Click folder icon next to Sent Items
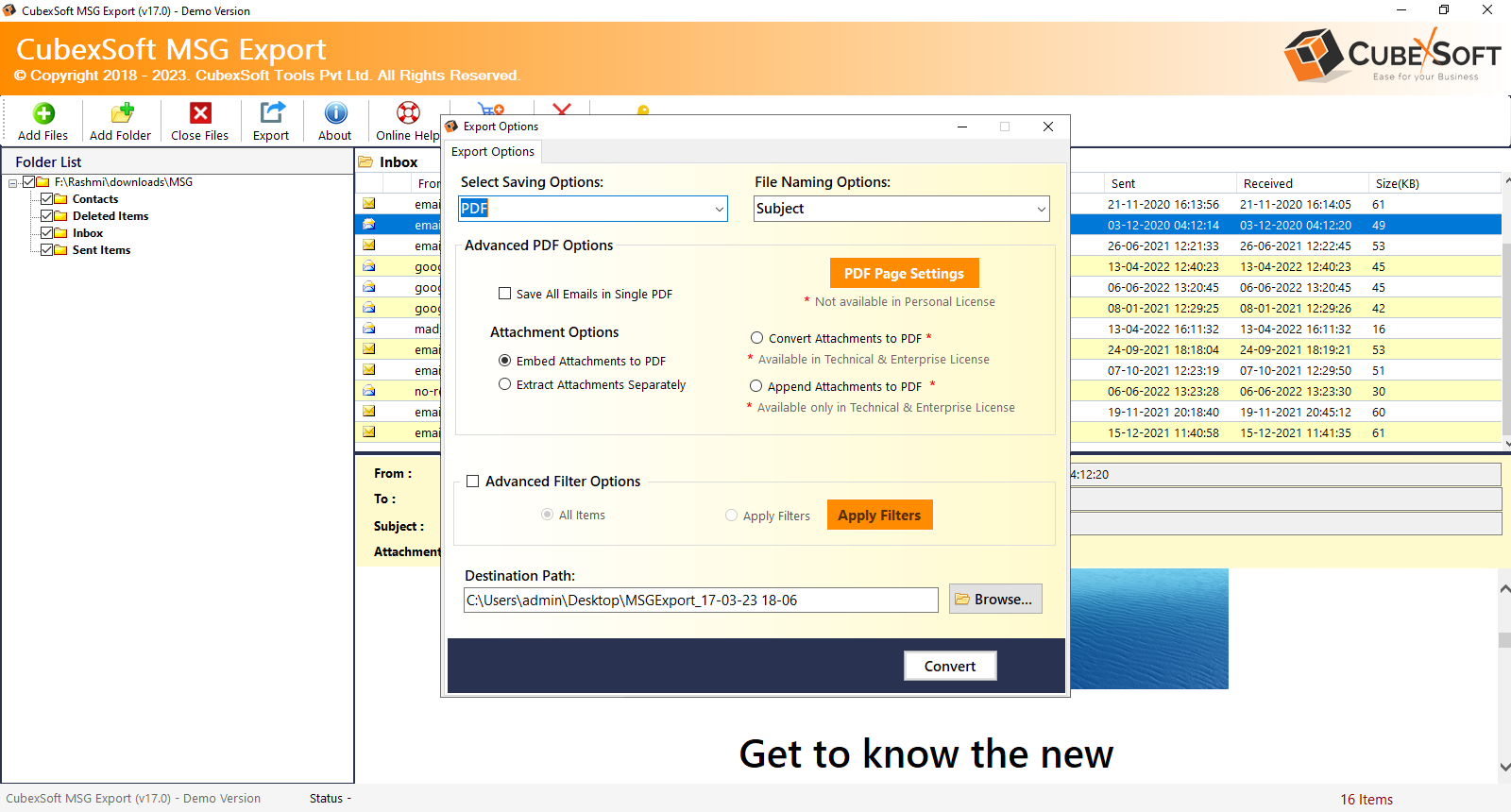This screenshot has width=1511, height=812. coord(61,250)
